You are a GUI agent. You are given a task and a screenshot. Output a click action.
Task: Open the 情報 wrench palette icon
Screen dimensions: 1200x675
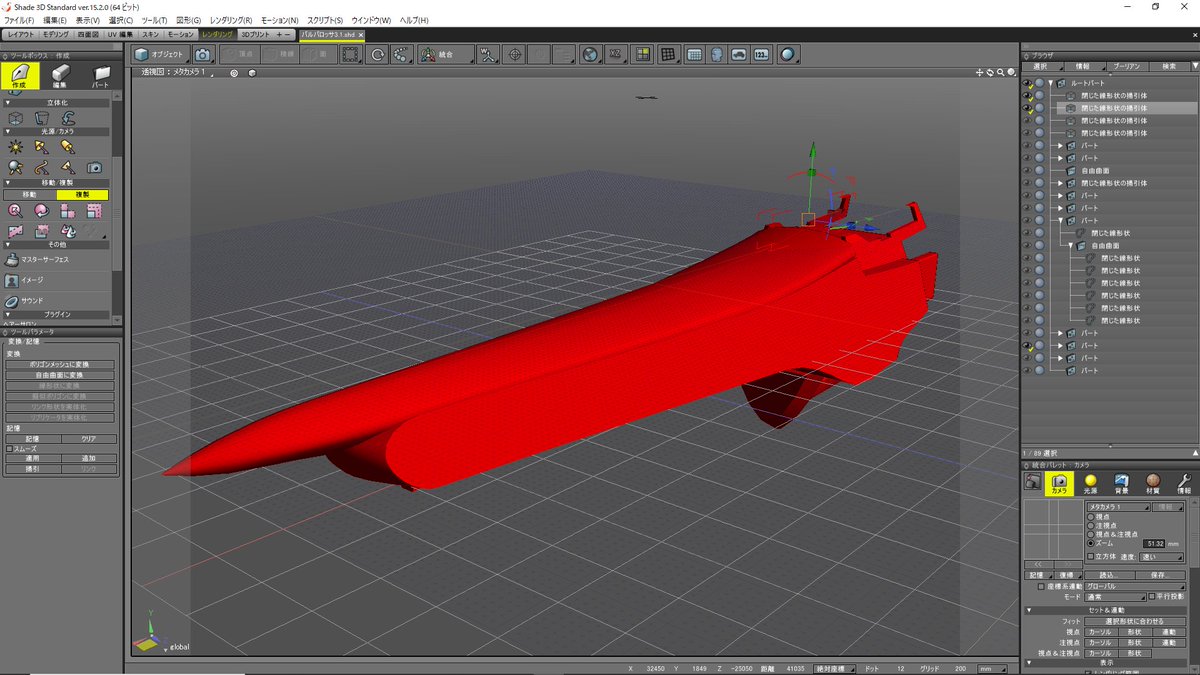pyautogui.click(x=1184, y=484)
